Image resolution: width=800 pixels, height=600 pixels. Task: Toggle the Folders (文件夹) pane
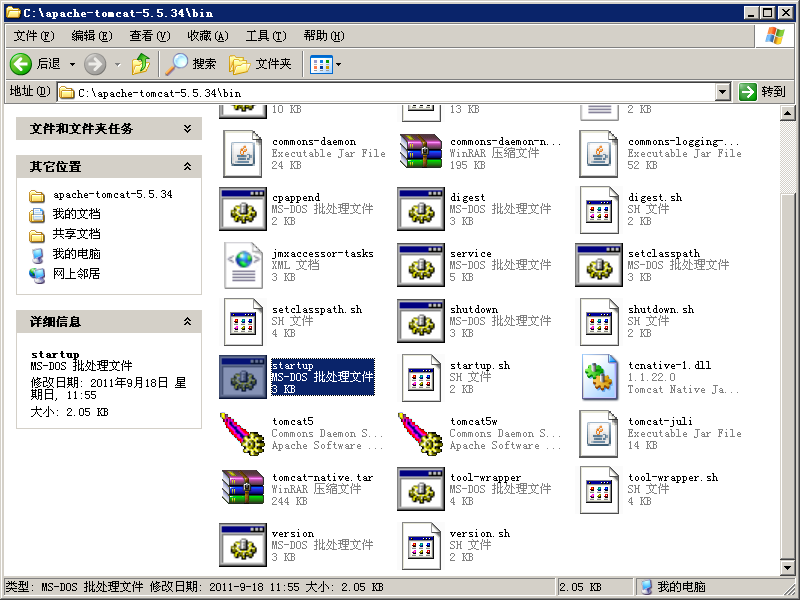click(260, 64)
